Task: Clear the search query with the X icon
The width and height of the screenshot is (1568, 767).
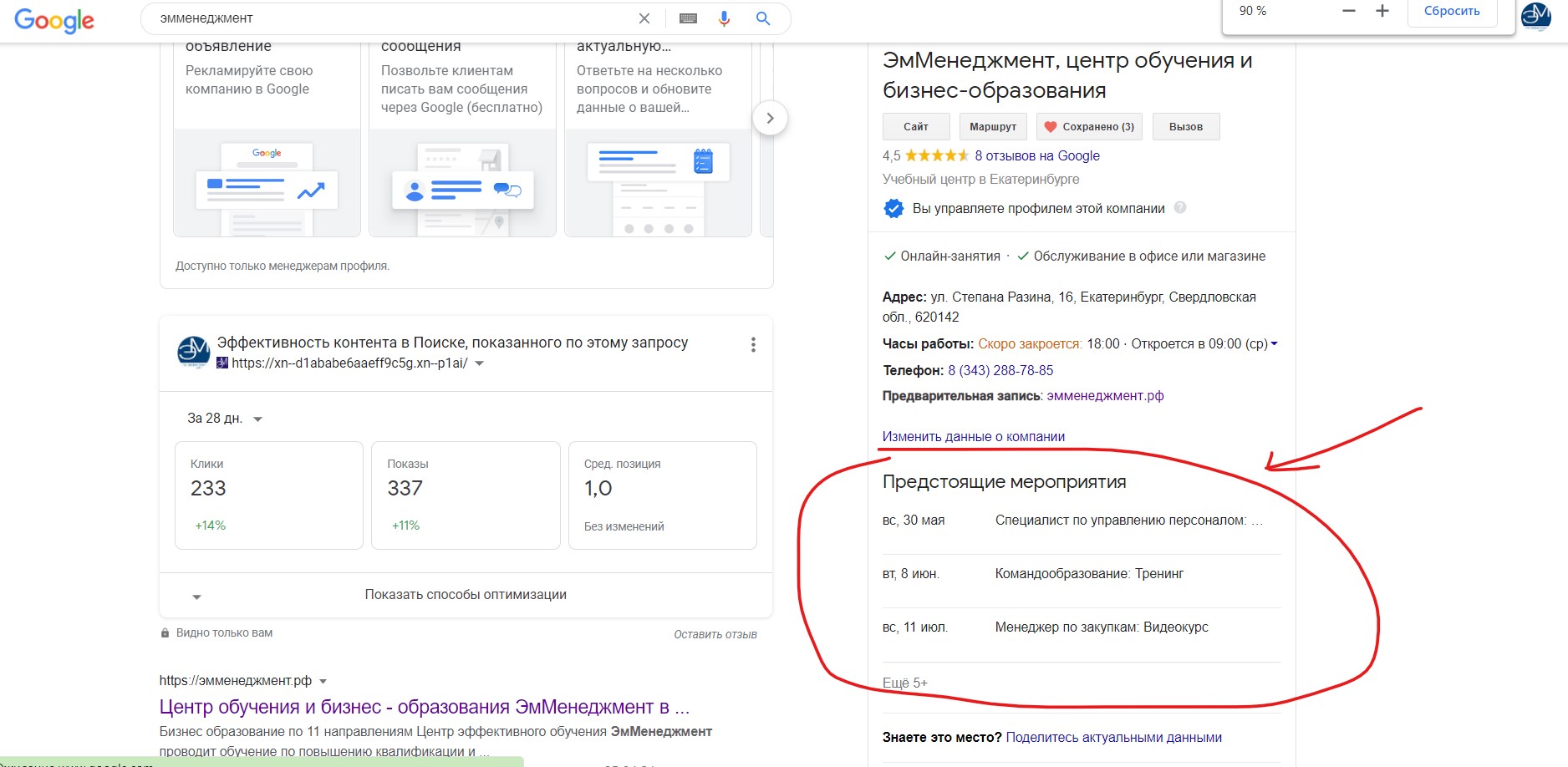Action: pyautogui.click(x=644, y=18)
